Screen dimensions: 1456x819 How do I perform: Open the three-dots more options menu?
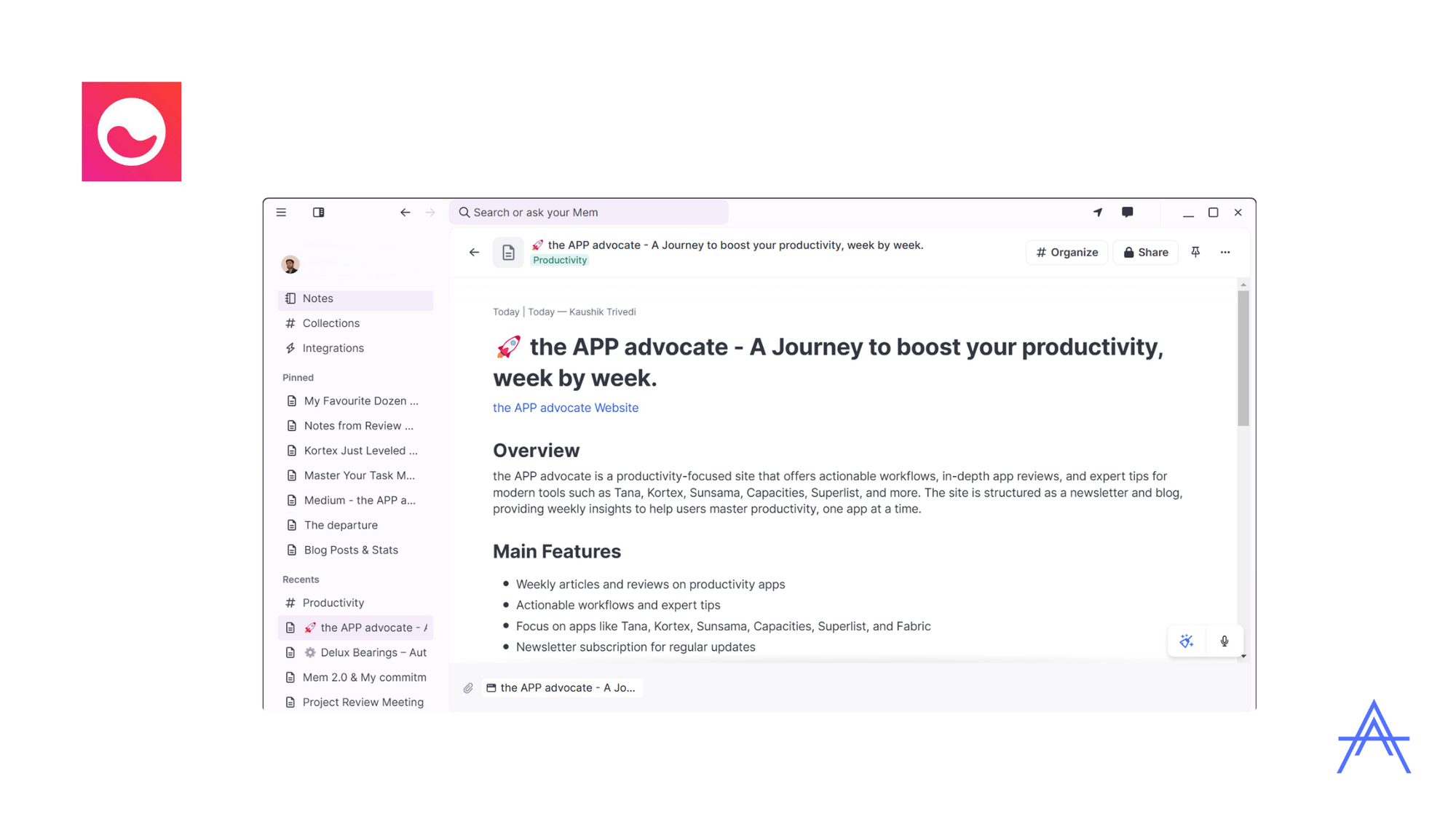click(x=1225, y=253)
